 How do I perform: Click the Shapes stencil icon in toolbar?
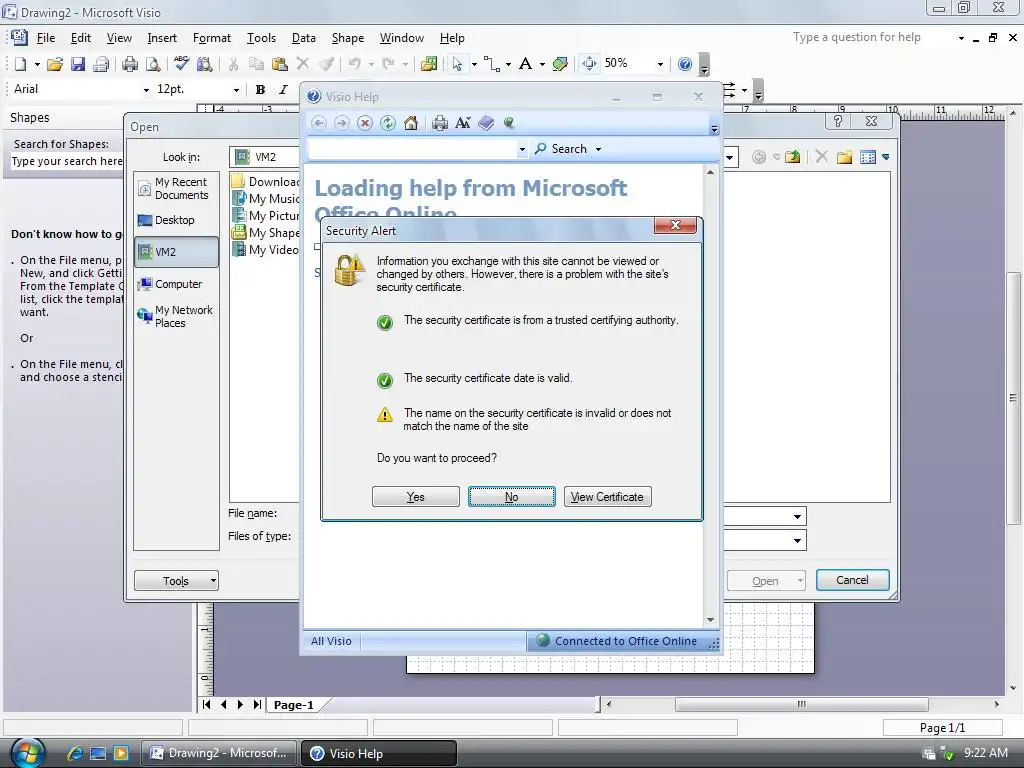coord(429,64)
